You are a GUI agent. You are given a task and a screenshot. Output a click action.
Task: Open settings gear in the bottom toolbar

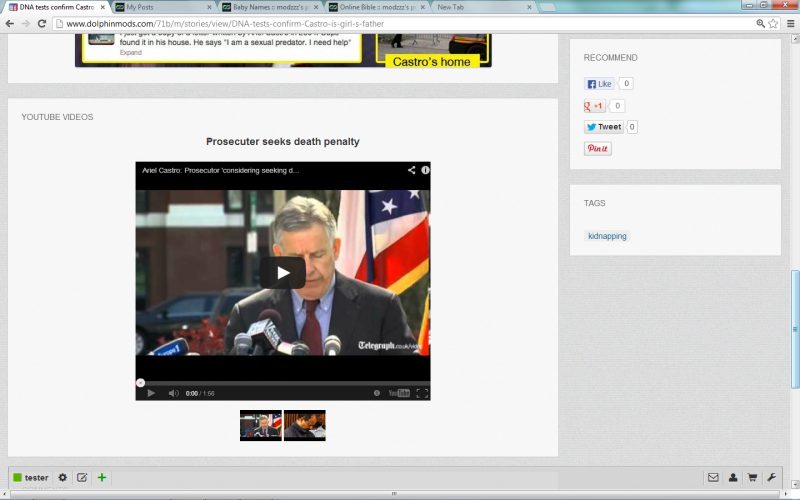coord(63,478)
